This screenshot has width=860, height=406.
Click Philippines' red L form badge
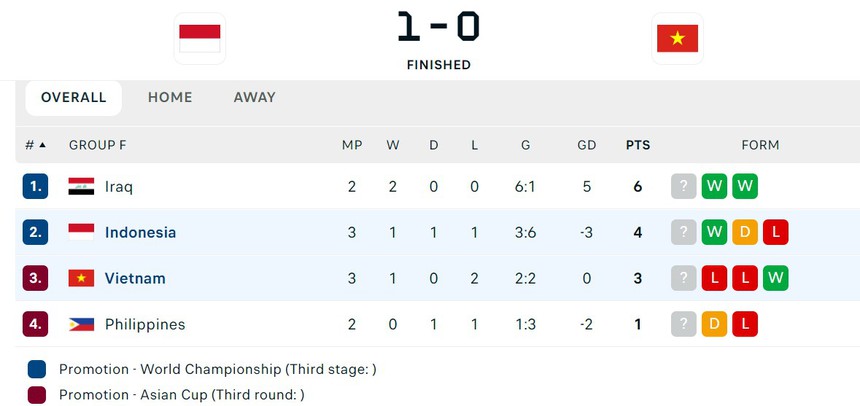[x=745, y=324]
